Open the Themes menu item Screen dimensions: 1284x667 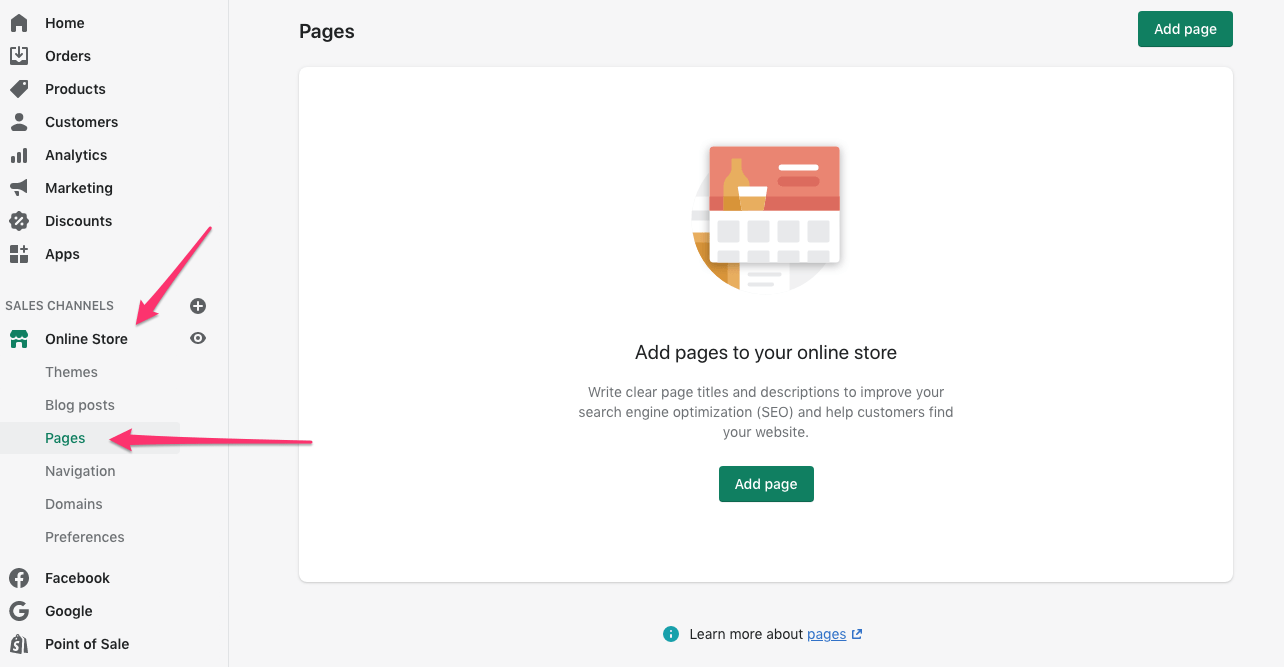71,371
